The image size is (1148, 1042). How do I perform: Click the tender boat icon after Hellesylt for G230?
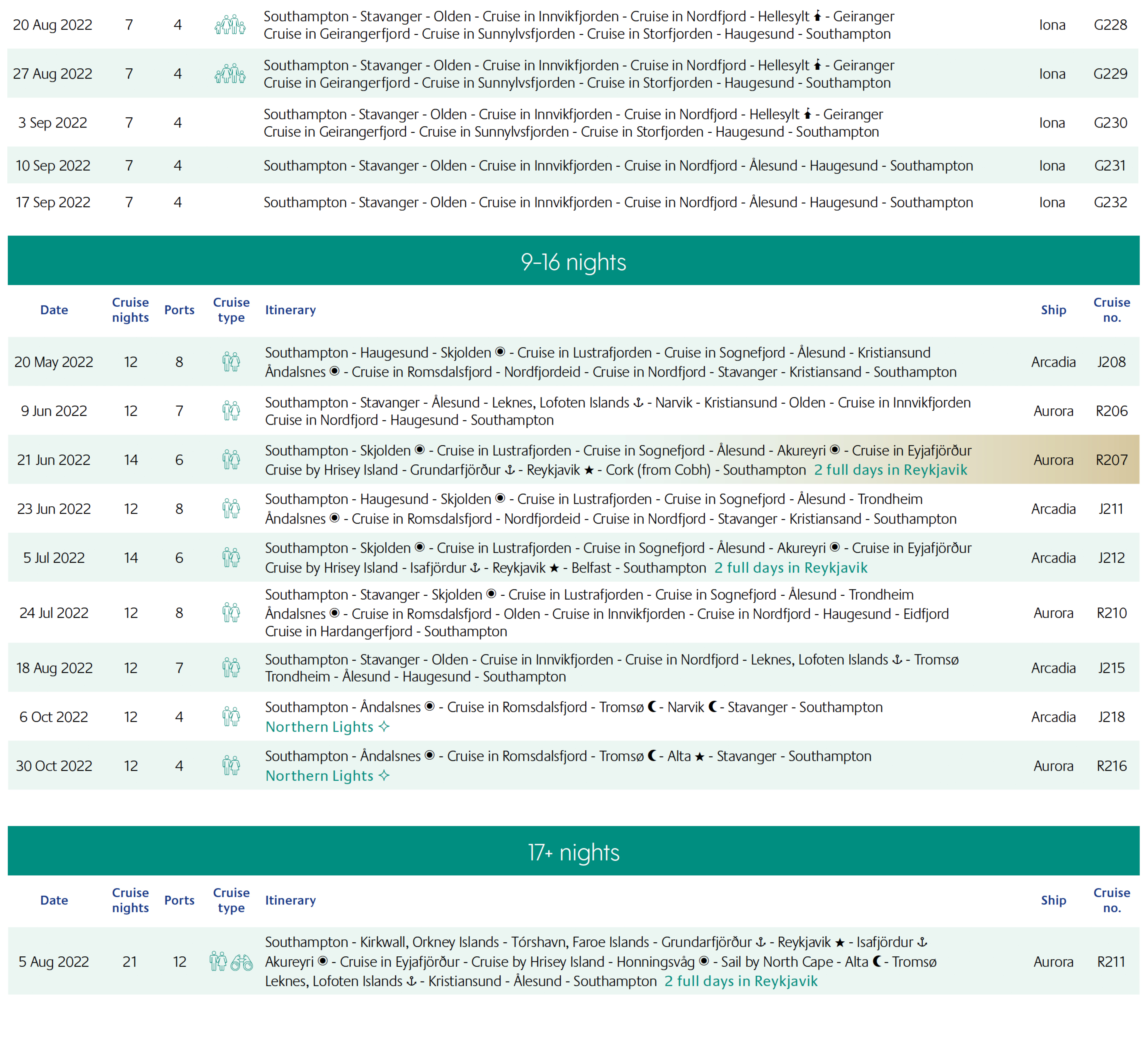807,113
